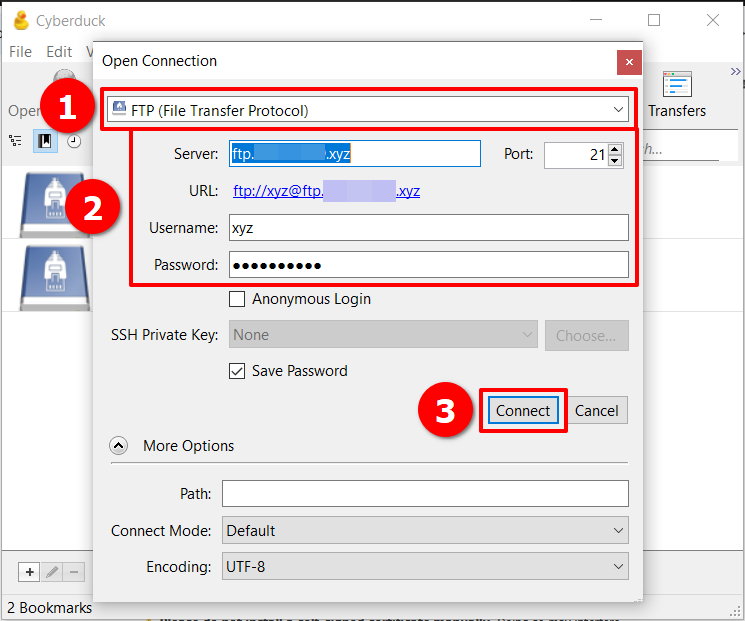The width and height of the screenshot is (745, 621).
Task: Click the Username field
Action: (429, 228)
